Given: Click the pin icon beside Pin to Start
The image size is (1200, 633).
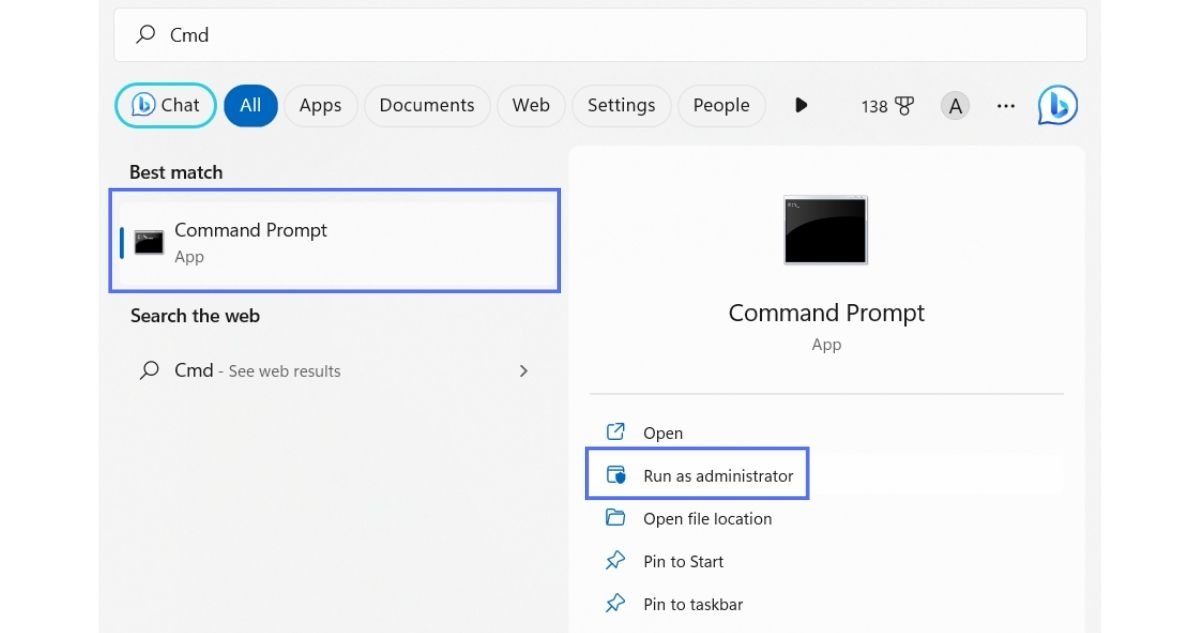Looking at the screenshot, I should pos(616,561).
